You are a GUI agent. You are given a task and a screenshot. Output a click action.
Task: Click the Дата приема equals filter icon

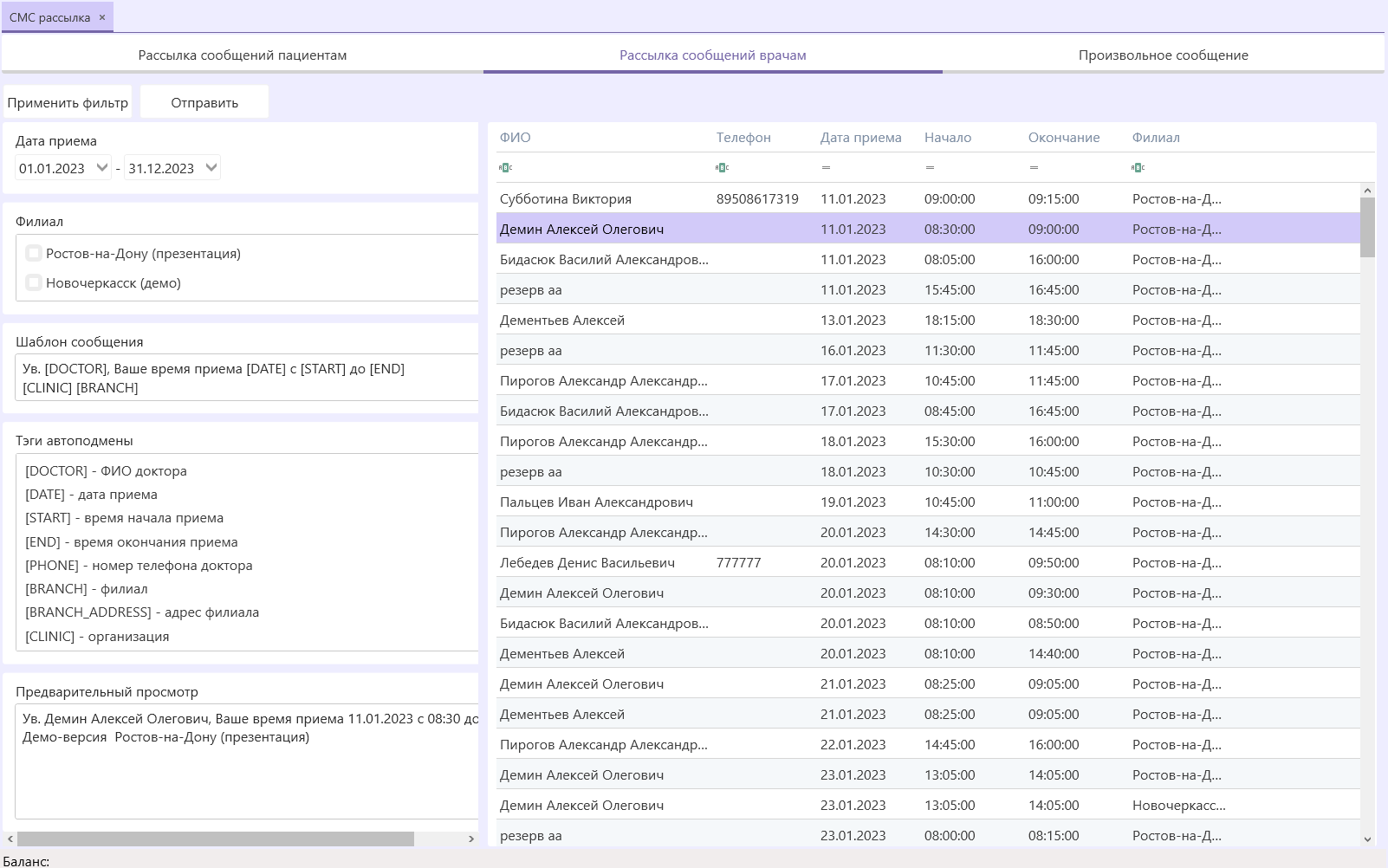(x=826, y=167)
